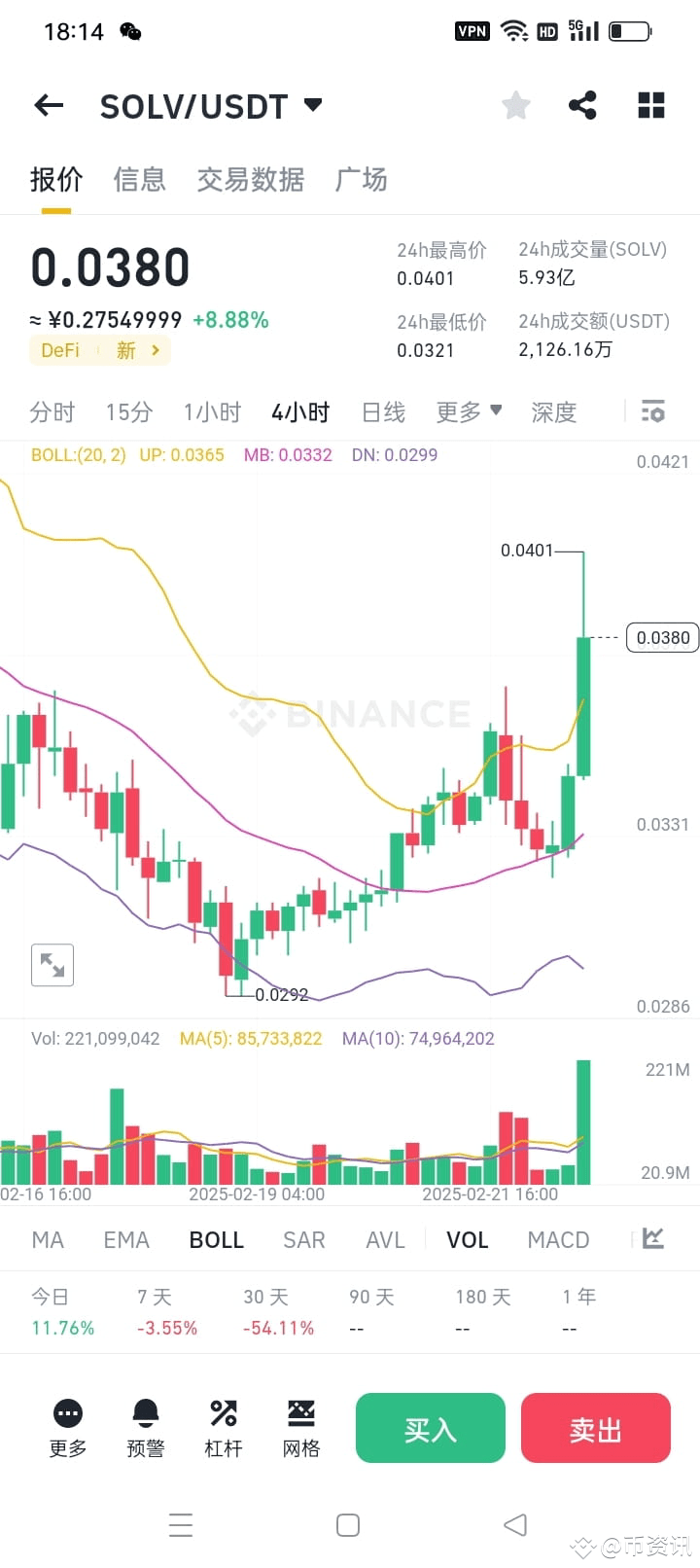Add SOLV/USDT to favorites with the star
The width and height of the screenshot is (700, 1568).
515,105
